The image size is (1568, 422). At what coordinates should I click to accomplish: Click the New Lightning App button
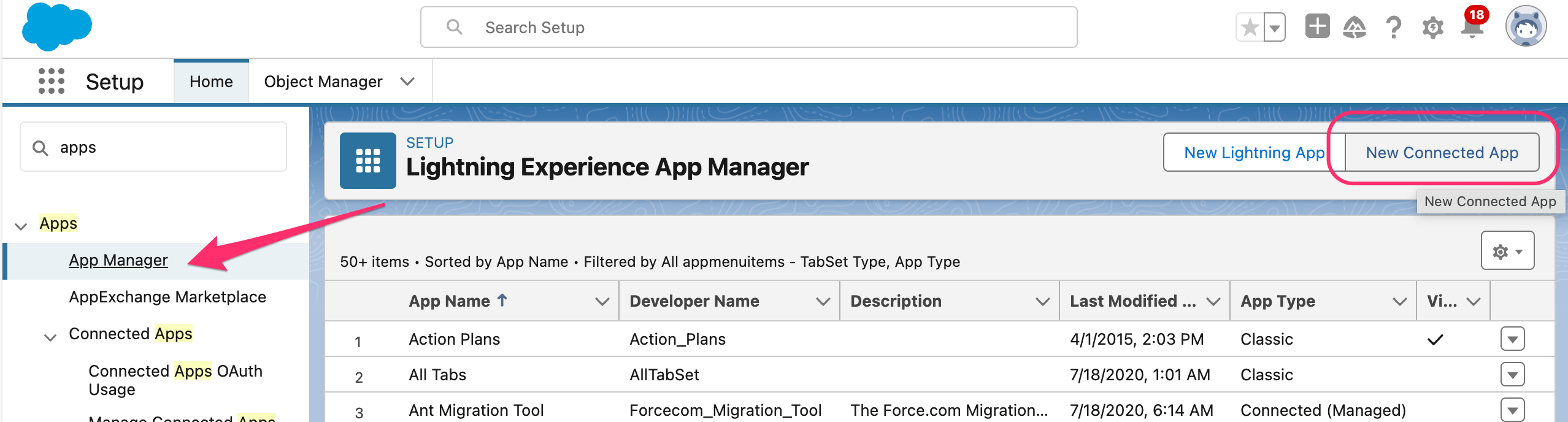pyautogui.click(x=1254, y=152)
